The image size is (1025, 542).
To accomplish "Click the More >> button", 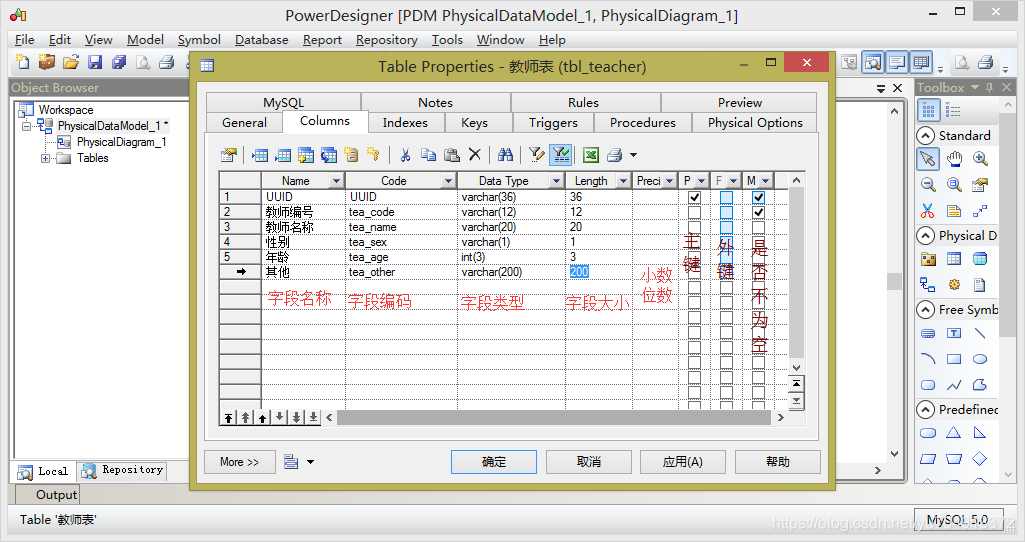I will click(239, 462).
